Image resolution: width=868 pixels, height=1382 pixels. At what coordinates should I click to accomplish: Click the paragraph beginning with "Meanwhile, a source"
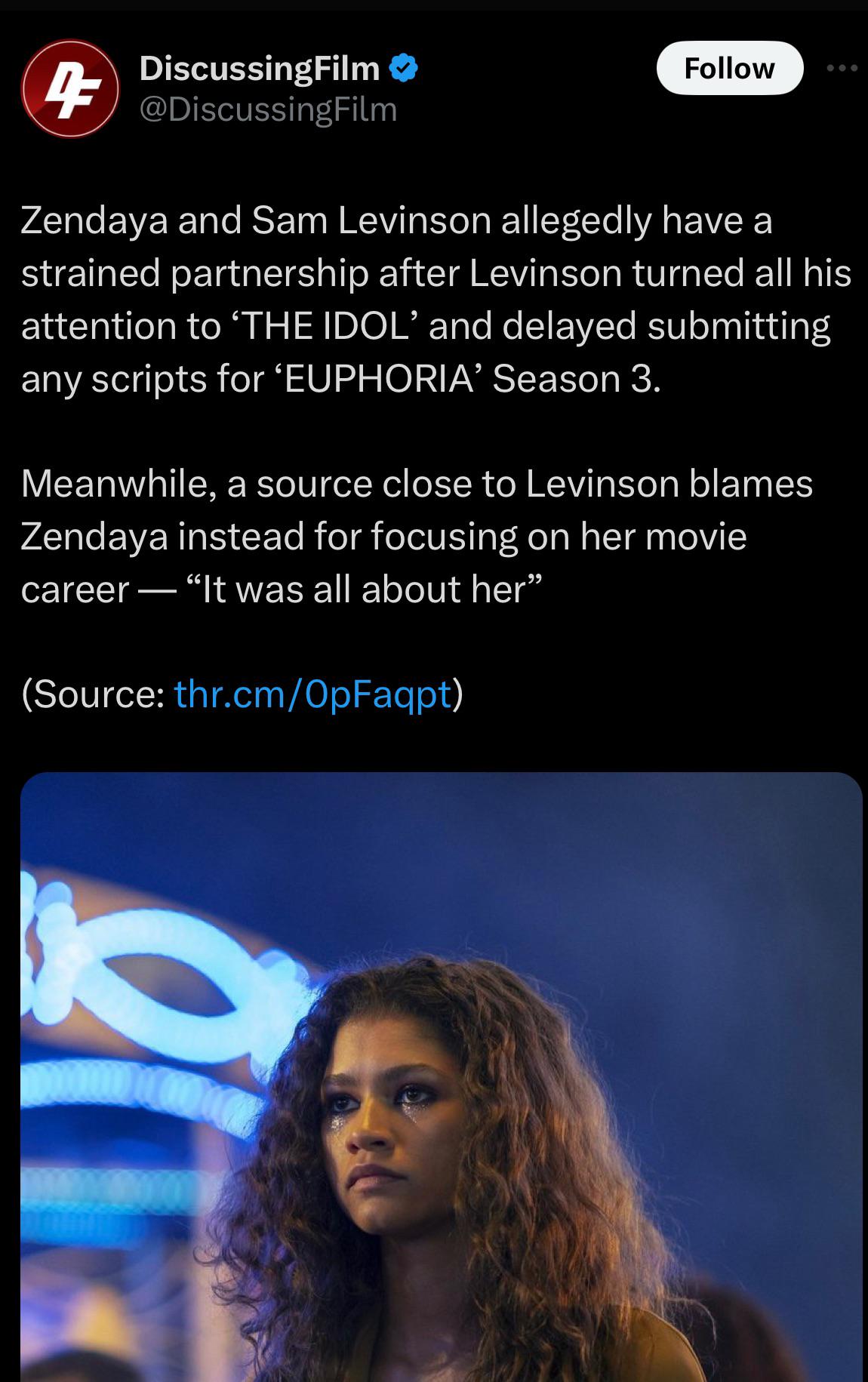(417, 537)
